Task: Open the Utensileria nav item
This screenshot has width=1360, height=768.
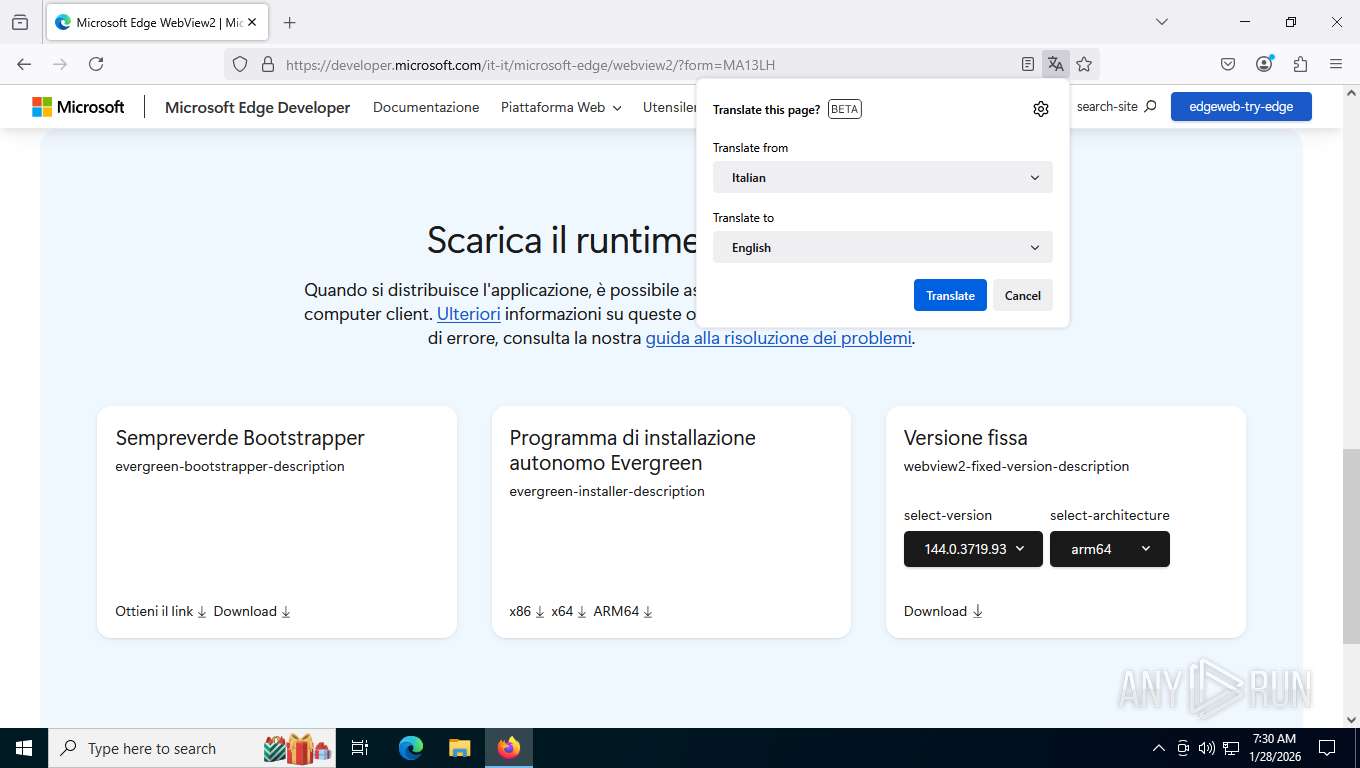Action: tap(670, 107)
